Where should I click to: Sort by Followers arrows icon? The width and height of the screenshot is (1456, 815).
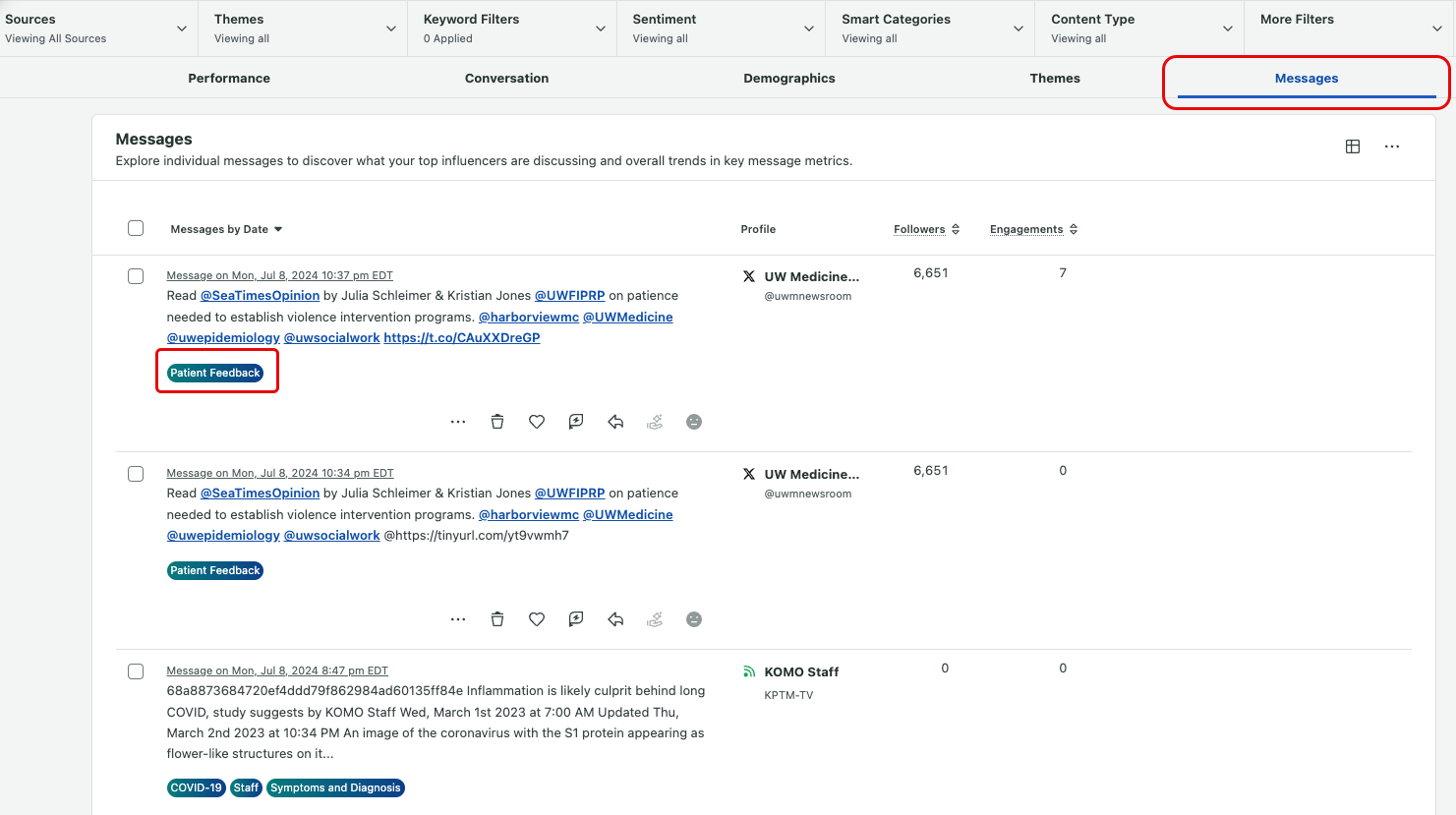coord(956,229)
